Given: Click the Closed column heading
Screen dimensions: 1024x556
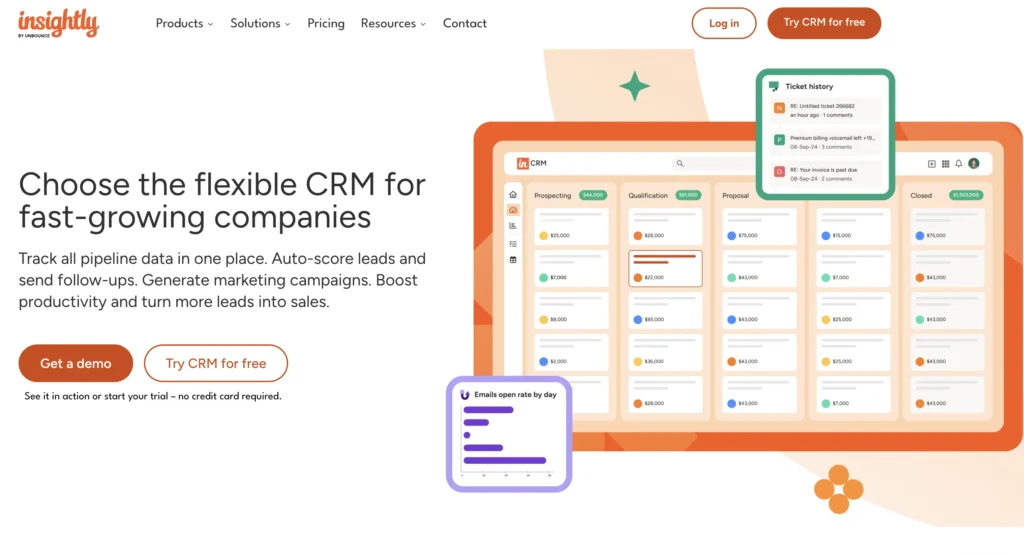Looking at the screenshot, I should (921, 195).
